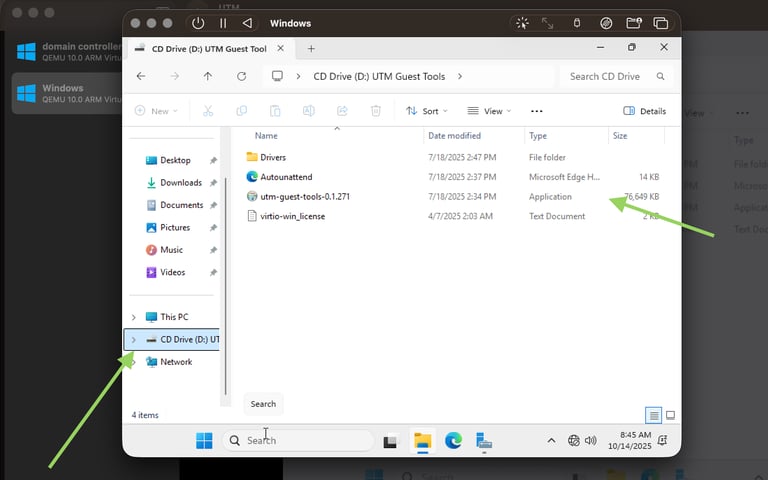Click the Delete trash icon
The image size is (768, 480).
point(376,111)
